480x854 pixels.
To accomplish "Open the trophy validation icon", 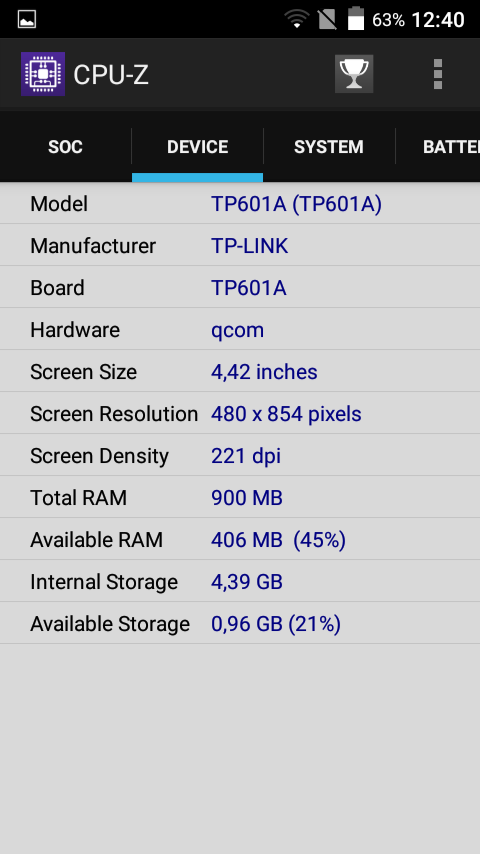I will click(354, 74).
